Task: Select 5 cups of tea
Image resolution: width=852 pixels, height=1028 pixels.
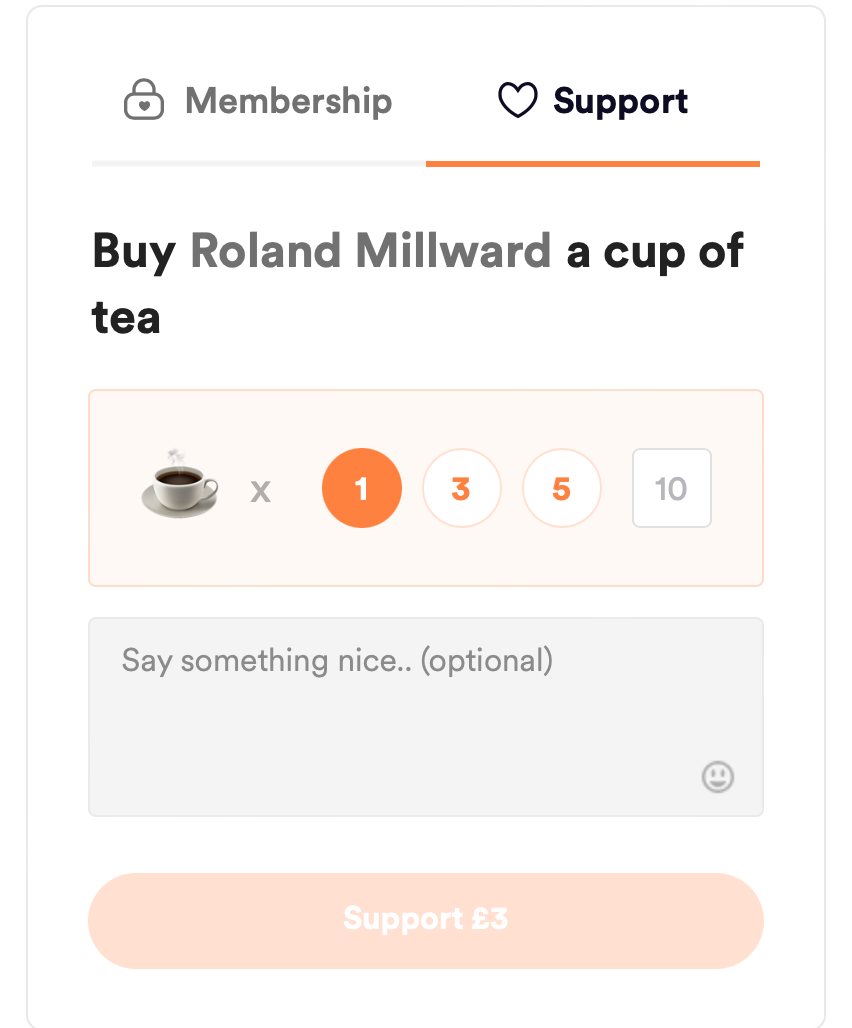Action: [x=562, y=488]
